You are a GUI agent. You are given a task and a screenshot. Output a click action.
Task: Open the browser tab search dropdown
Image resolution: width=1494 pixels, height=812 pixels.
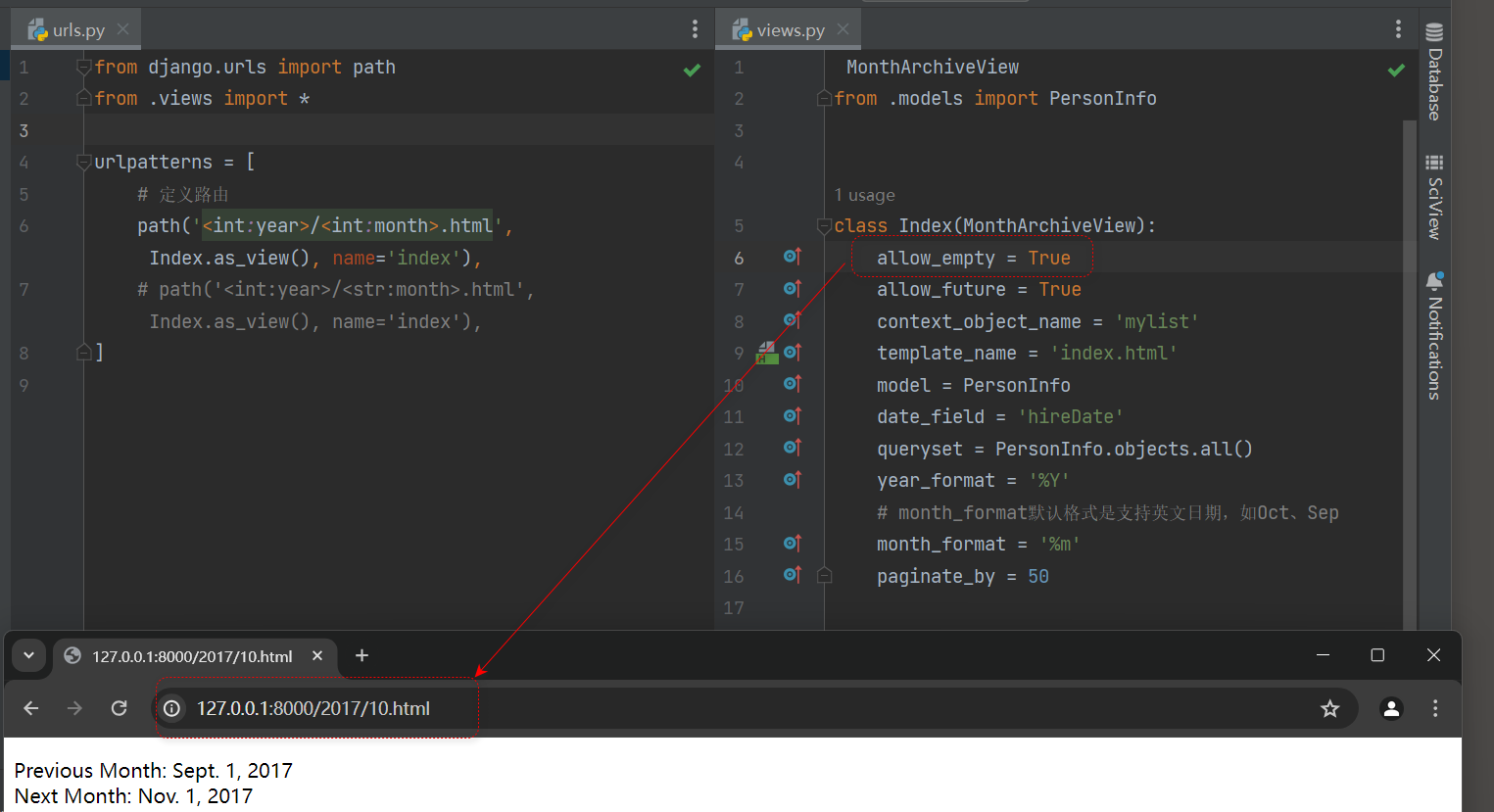pyautogui.click(x=28, y=655)
